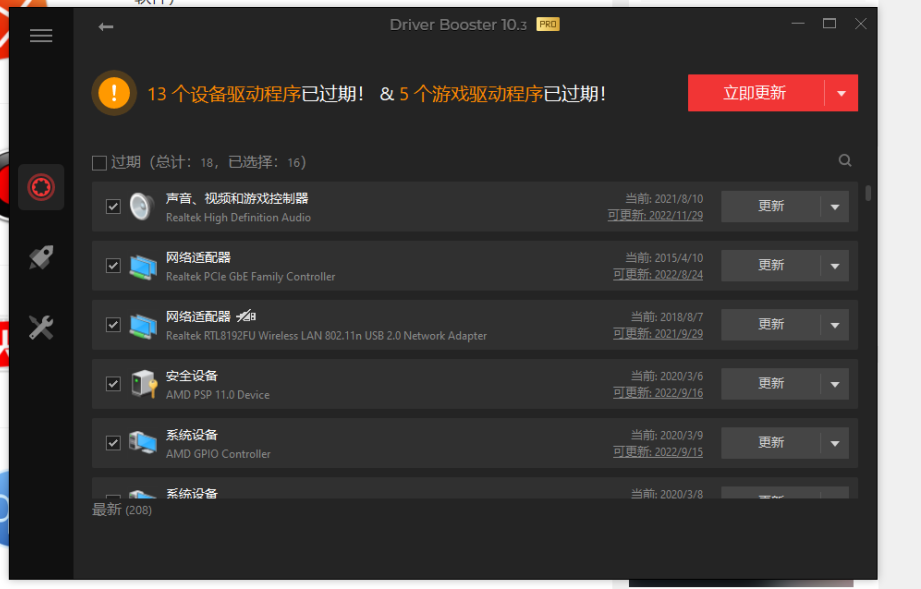921x589 pixels.
Task: Update the Realtek PCIe GbE driver
Action: (x=771, y=265)
